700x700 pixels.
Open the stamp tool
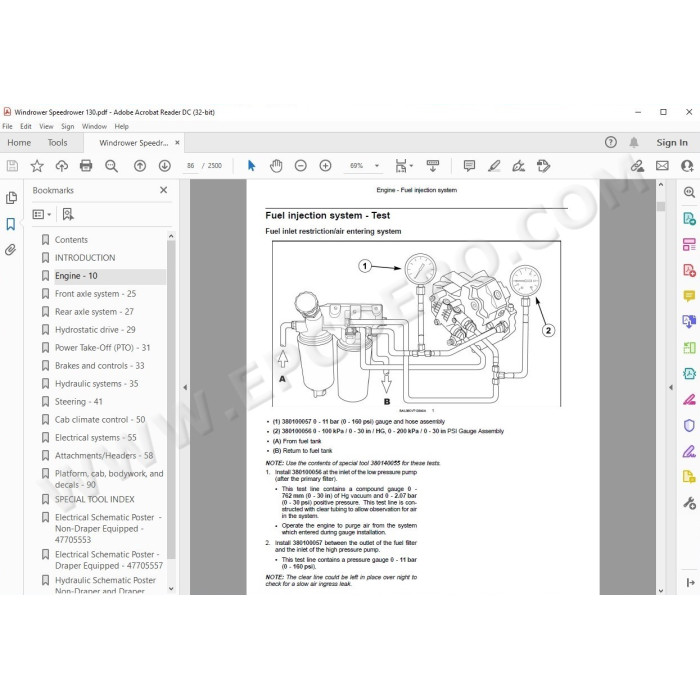click(543, 166)
